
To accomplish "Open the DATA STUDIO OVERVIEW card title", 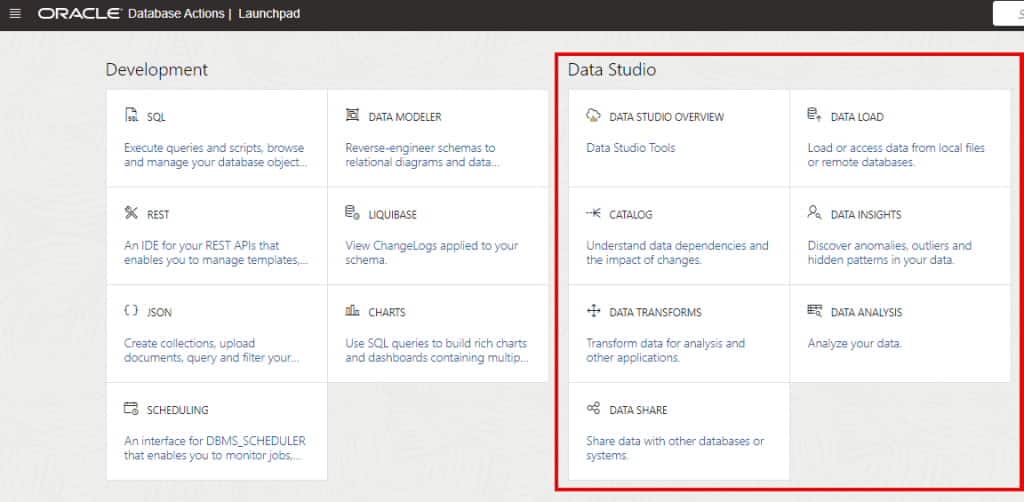I will coord(666,117).
